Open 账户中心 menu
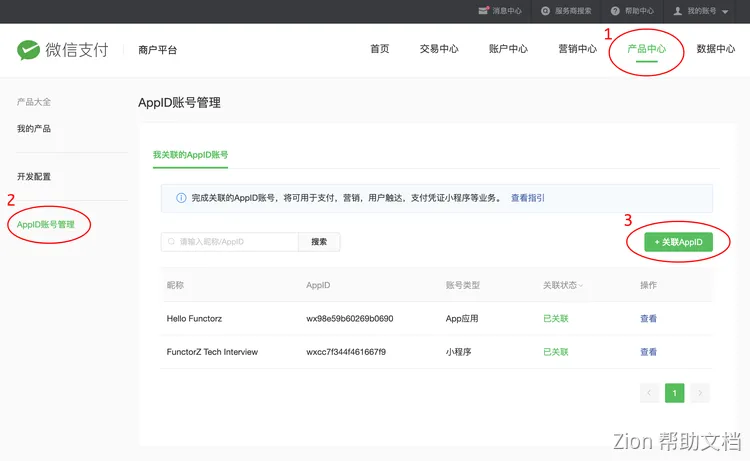Image resolution: width=750 pixels, height=461 pixels. pyautogui.click(x=508, y=49)
